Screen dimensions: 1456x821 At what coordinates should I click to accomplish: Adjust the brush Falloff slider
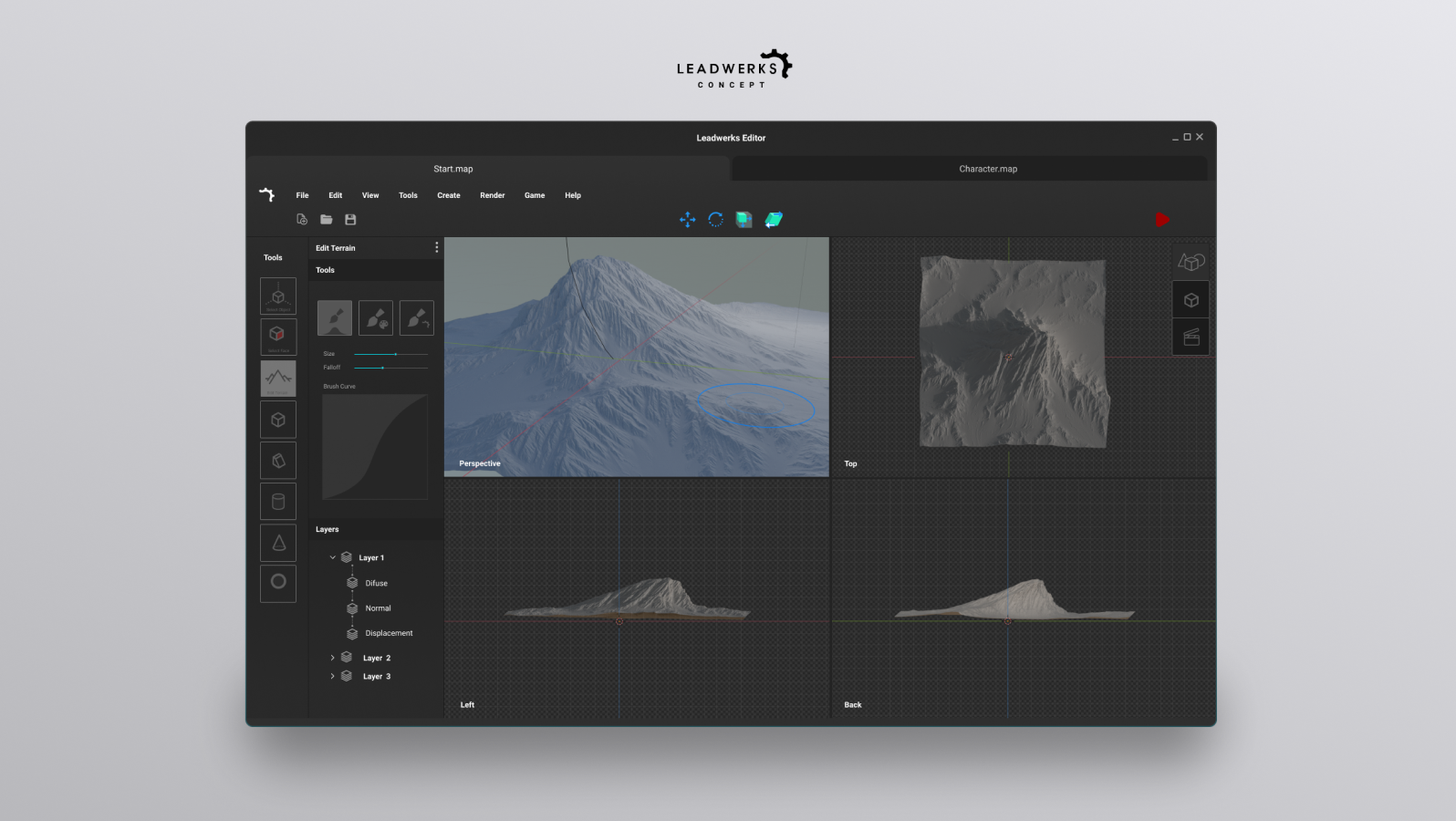(x=390, y=368)
